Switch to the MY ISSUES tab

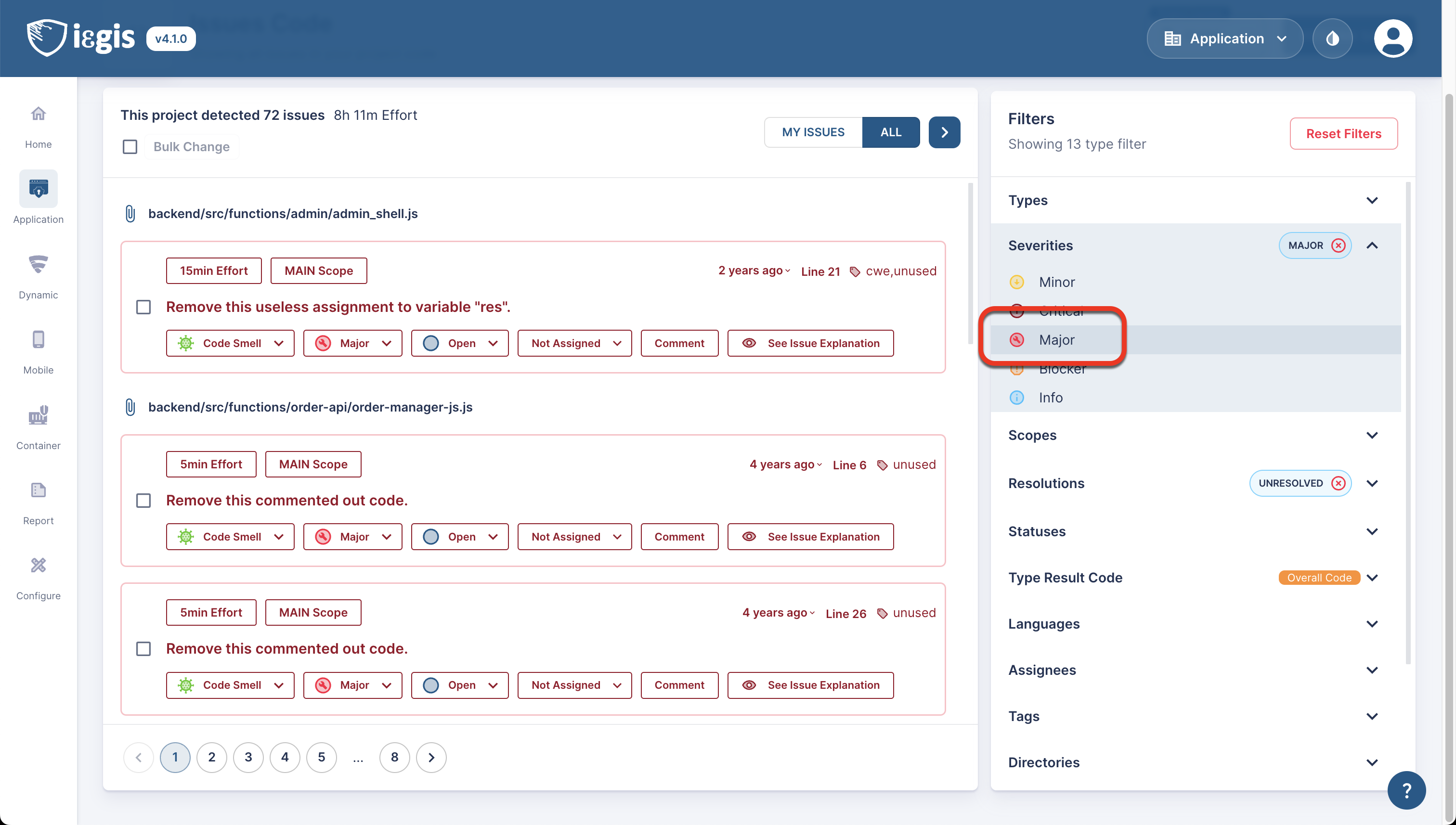pyautogui.click(x=813, y=132)
